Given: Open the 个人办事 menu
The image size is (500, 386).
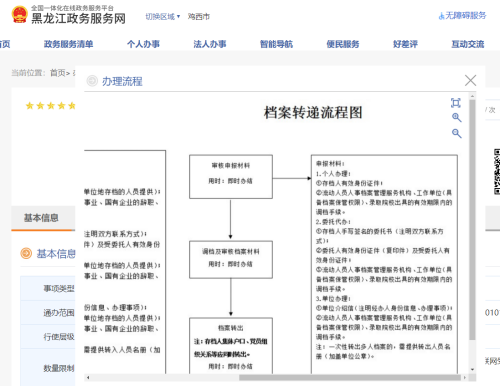Looking at the screenshot, I should (x=143, y=44).
